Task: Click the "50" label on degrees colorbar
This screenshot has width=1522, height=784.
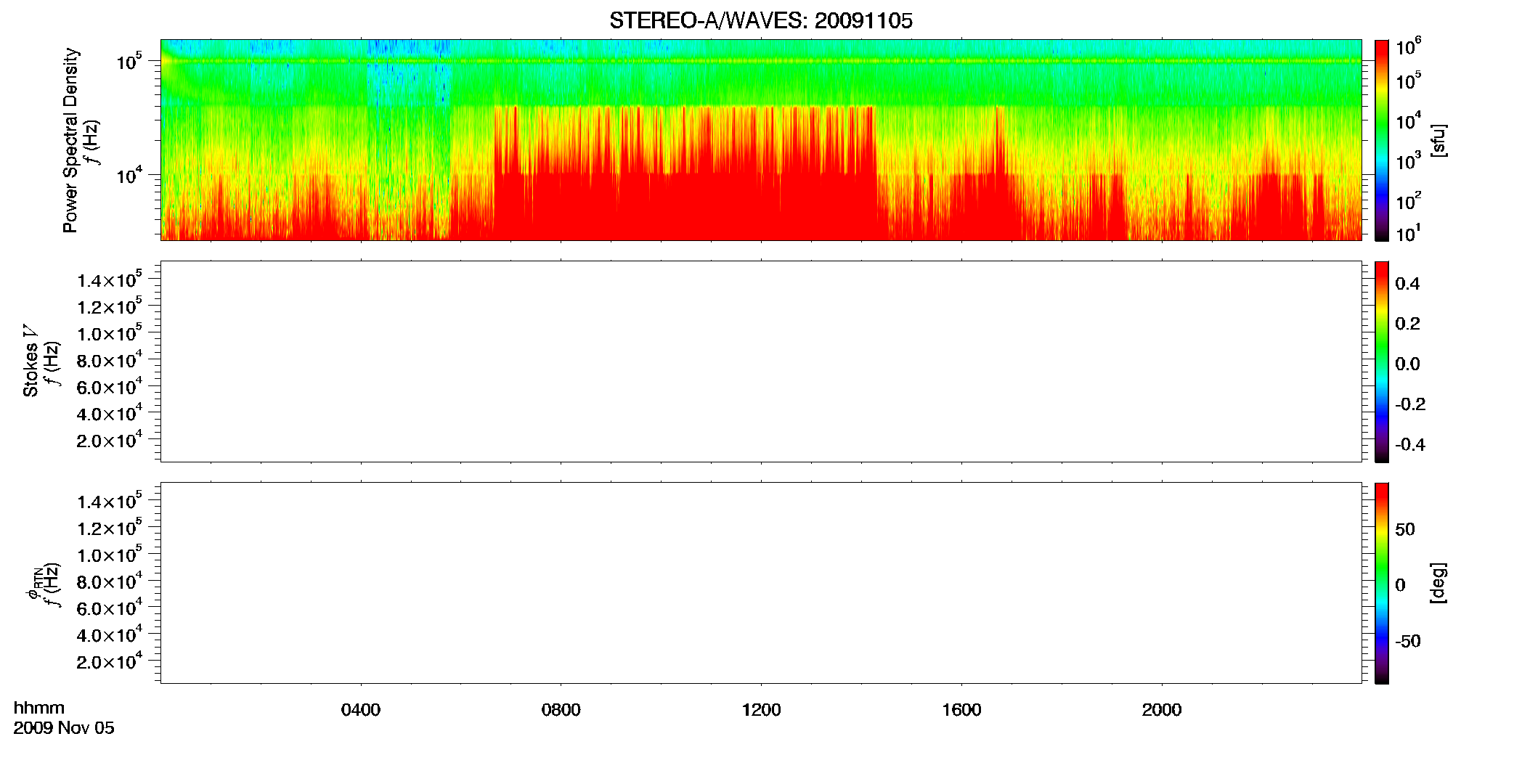Action: 1405,528
